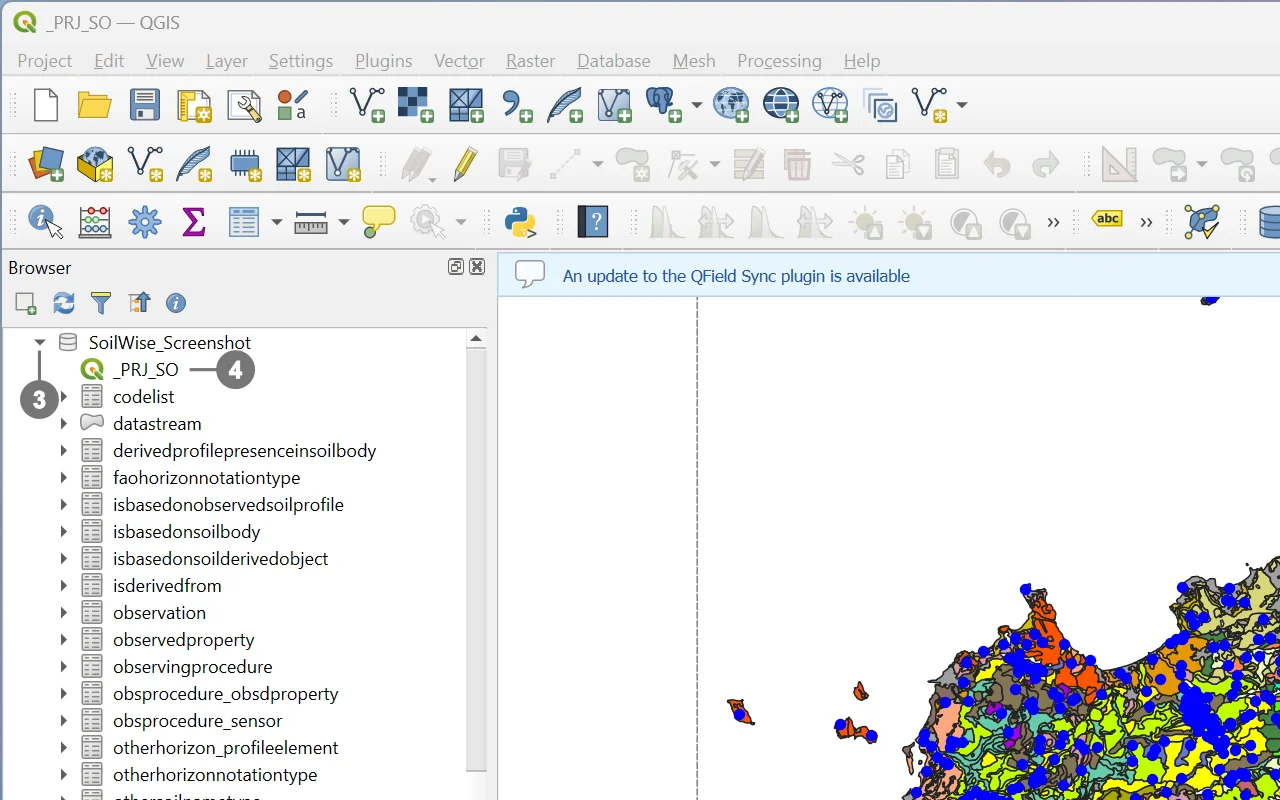
Task: Open the _PRJ_SO project item
Action: click(145, 370)
